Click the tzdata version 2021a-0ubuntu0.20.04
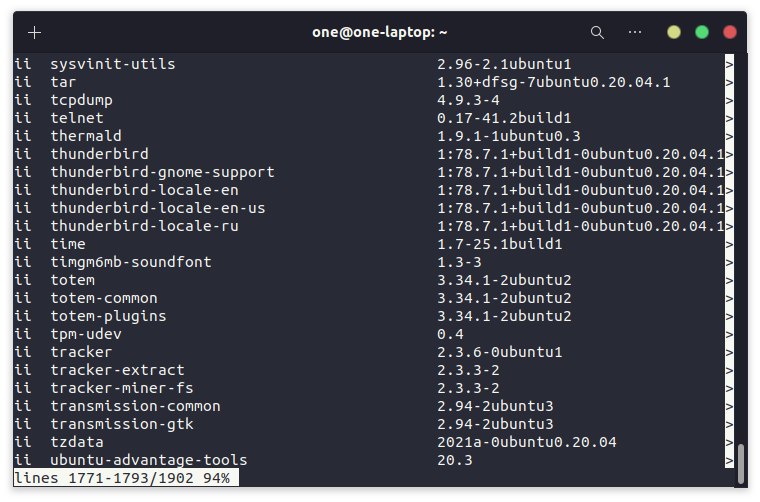 pyautogui.click(x=526, y=442)
